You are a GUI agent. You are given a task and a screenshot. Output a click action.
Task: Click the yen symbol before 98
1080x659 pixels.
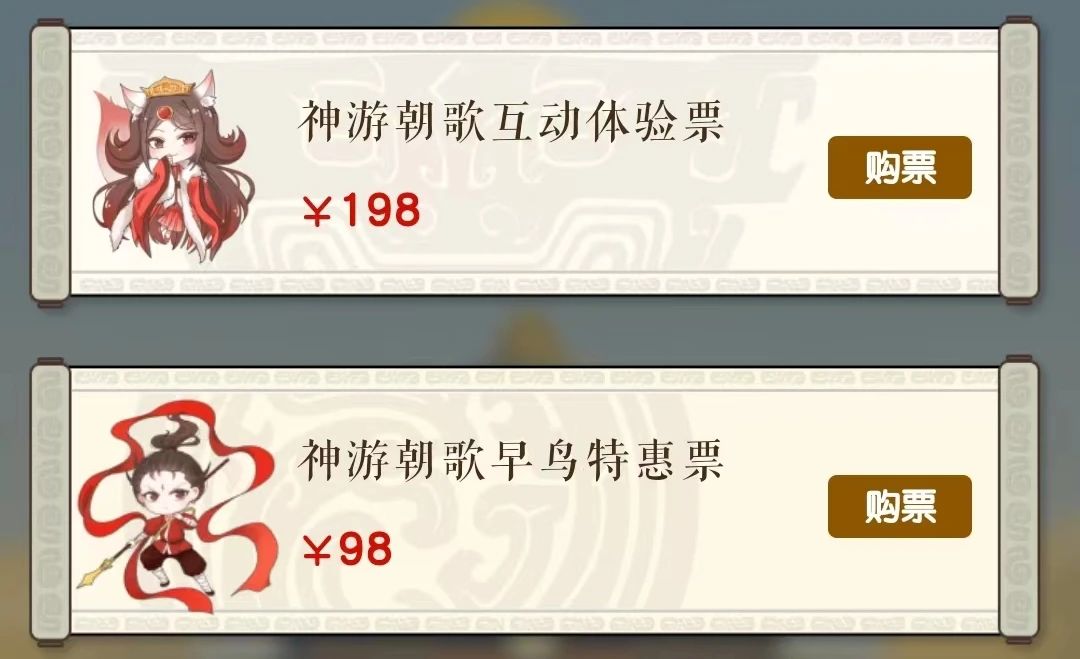tap(318, 550)
